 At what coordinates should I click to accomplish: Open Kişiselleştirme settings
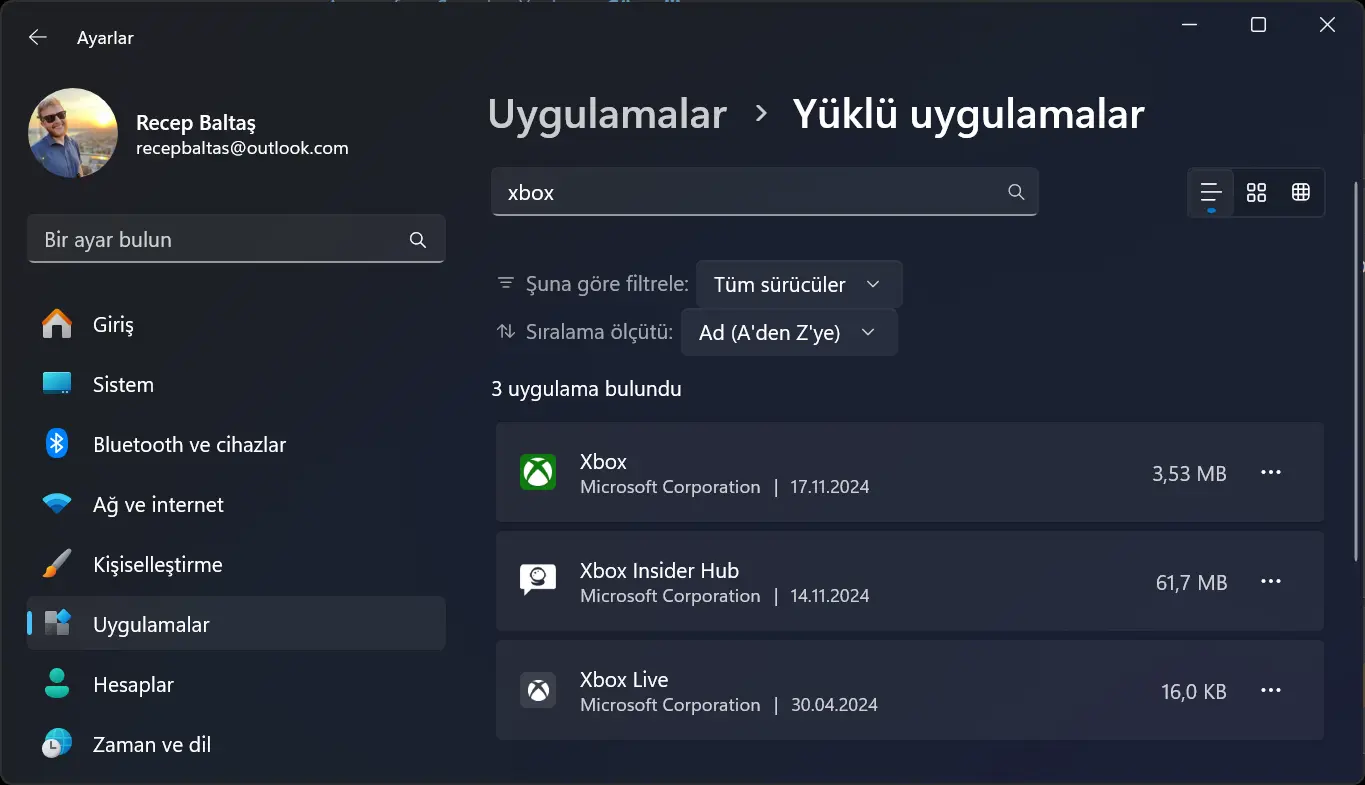click(236, 565)
